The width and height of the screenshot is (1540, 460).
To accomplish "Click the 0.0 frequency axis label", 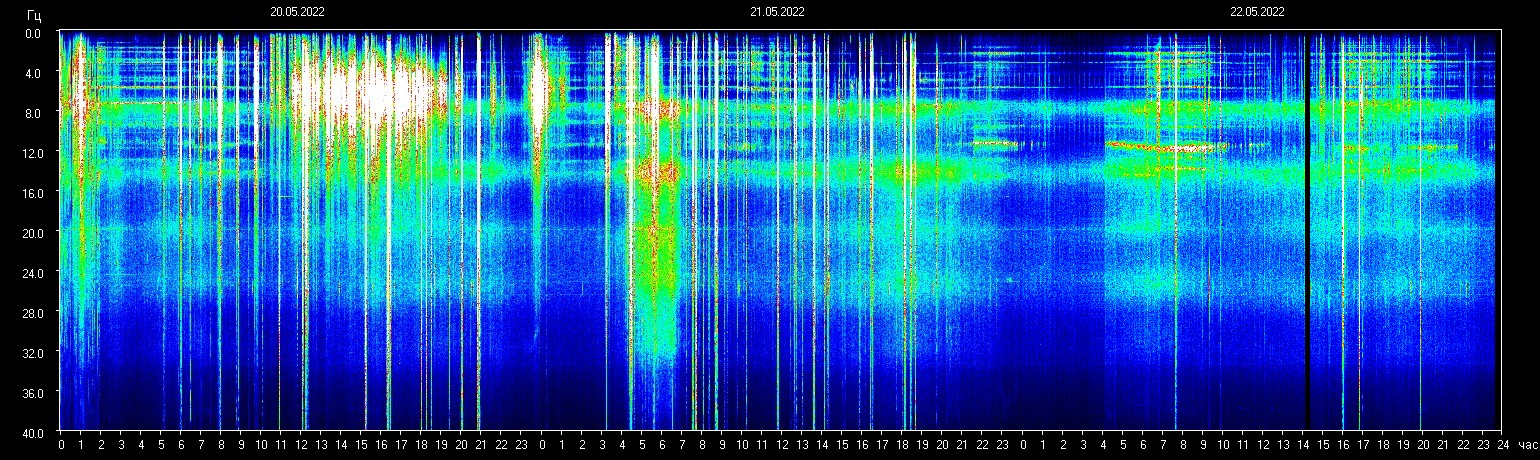I will (x=33, y=33).
